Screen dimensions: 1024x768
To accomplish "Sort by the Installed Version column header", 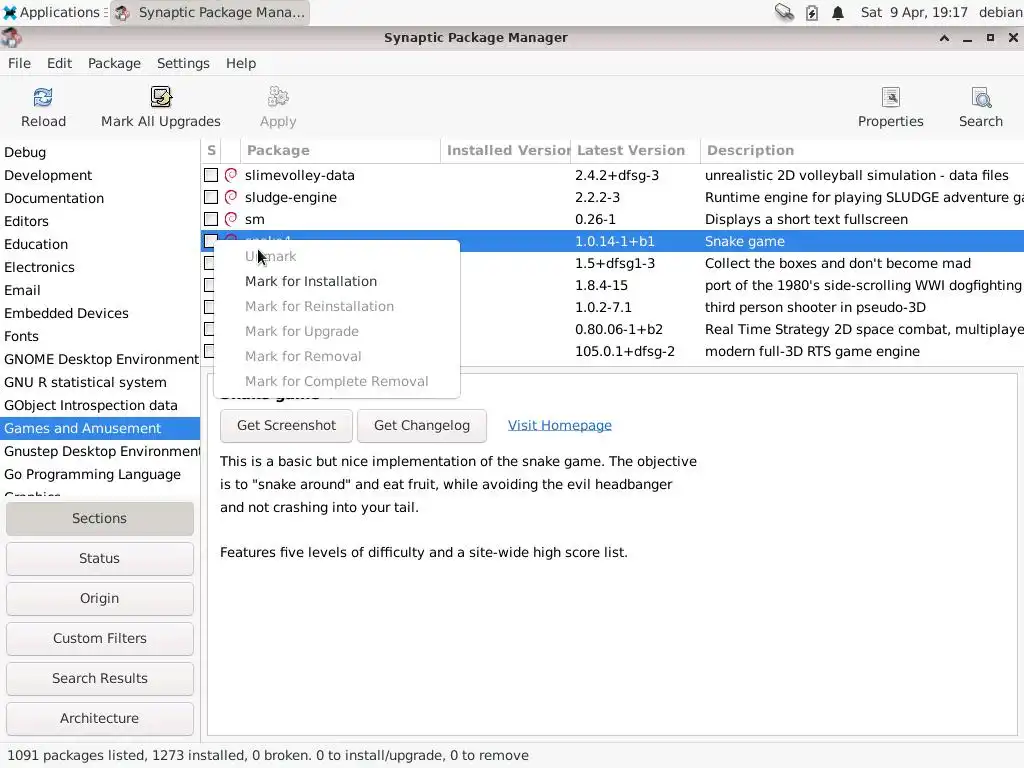I will click(505, 150).
